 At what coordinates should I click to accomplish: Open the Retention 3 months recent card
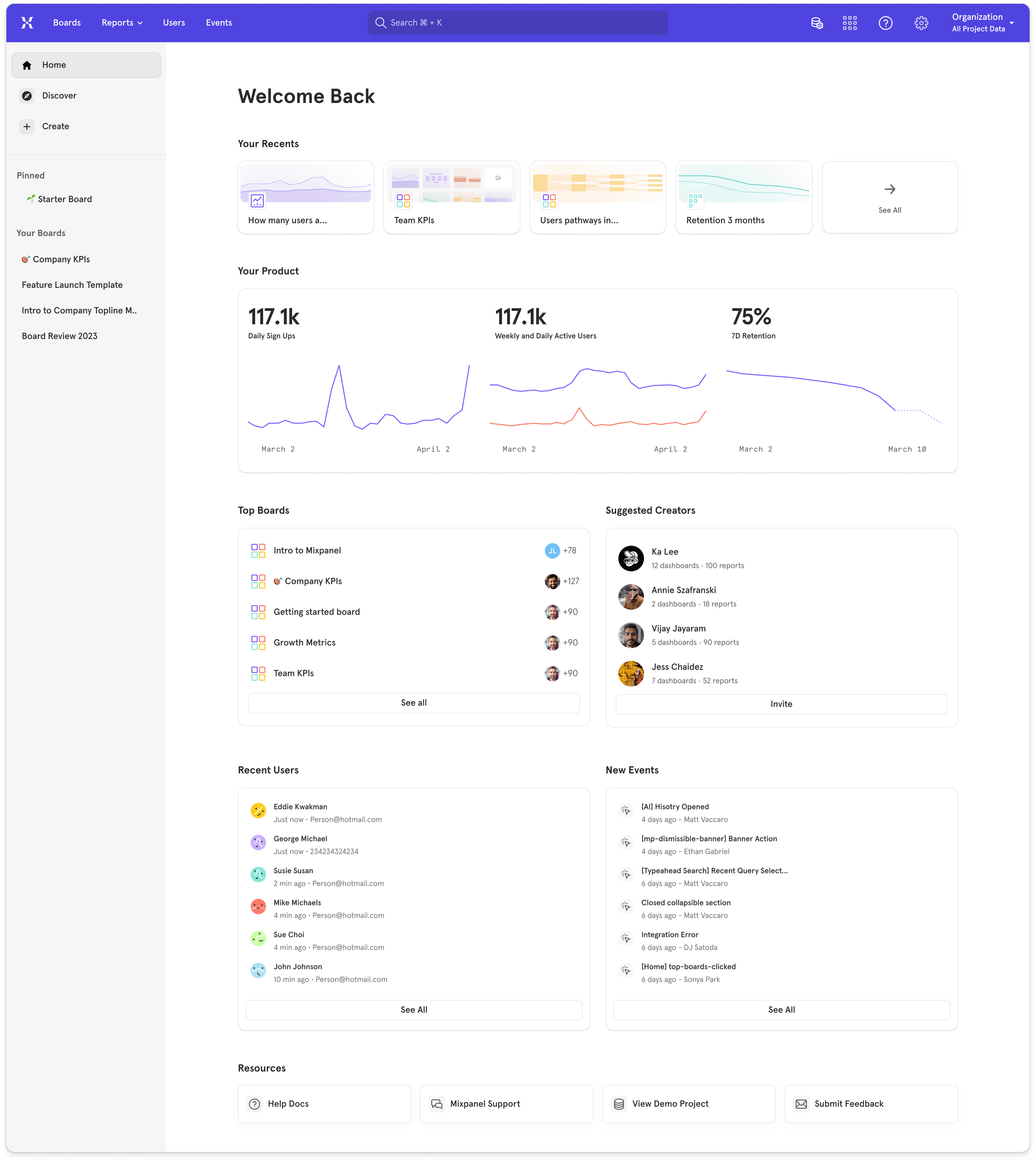click(x=743, y=198)
